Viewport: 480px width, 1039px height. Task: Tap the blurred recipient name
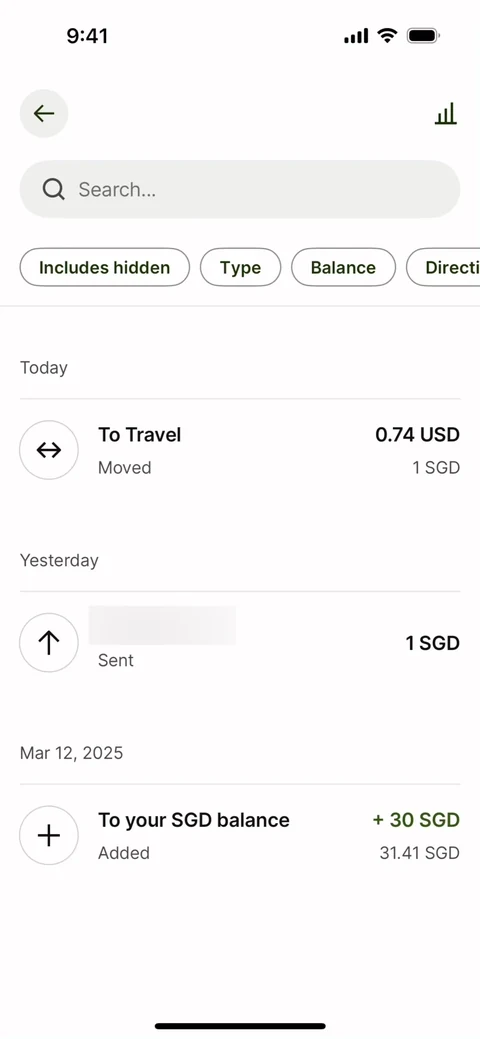(x=162, y=625)
